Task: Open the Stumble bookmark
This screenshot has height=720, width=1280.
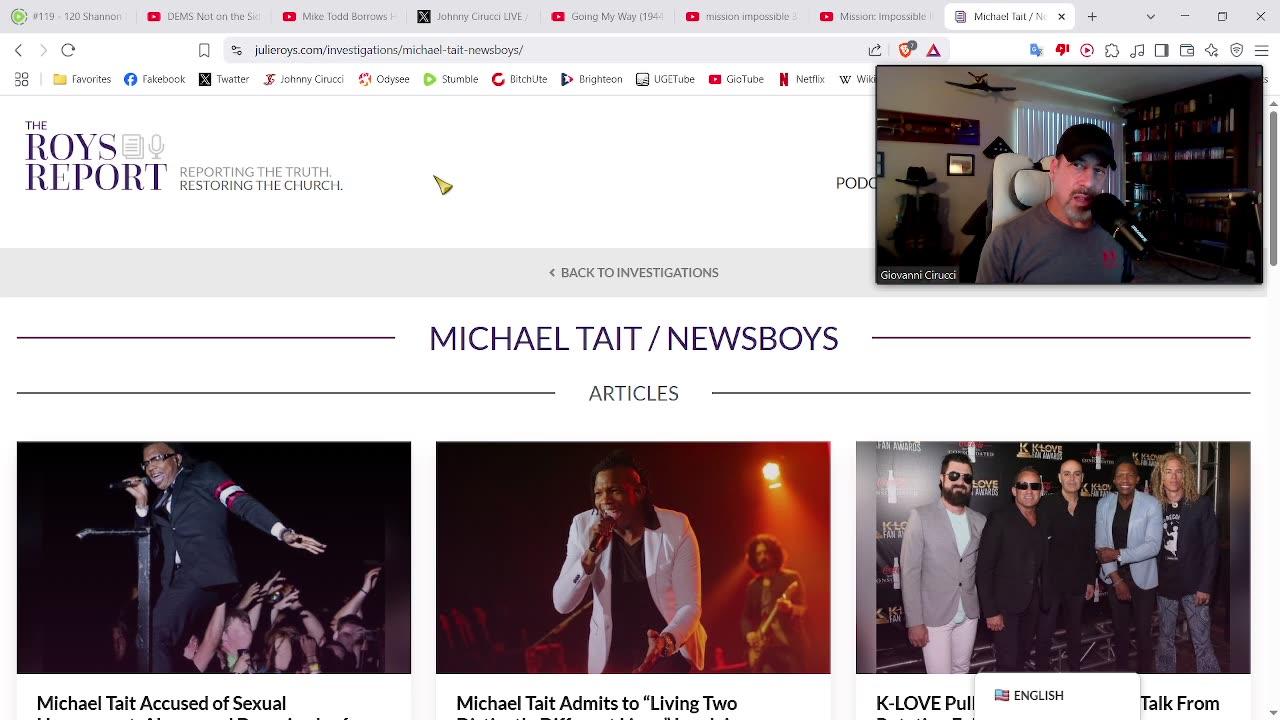Action: pyautogui.click(x=450, y=79)
